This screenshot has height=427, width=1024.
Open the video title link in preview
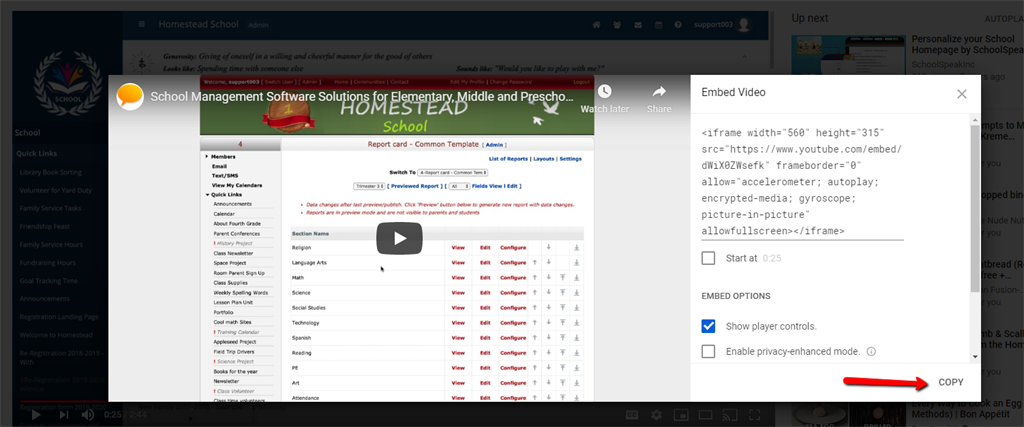(362, 97)
